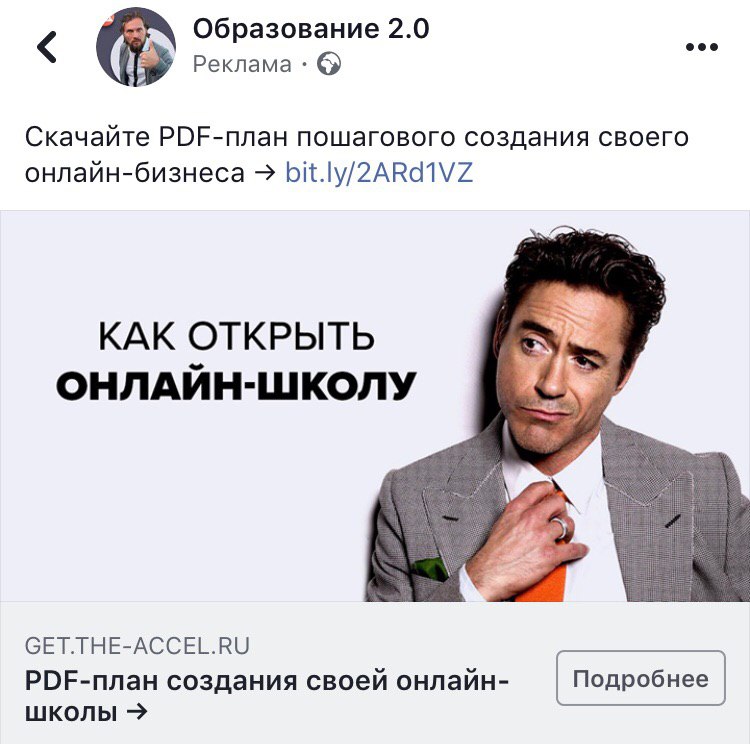Go back using the left chevron arrow
The image size is (750, 744).
[47, 47]
